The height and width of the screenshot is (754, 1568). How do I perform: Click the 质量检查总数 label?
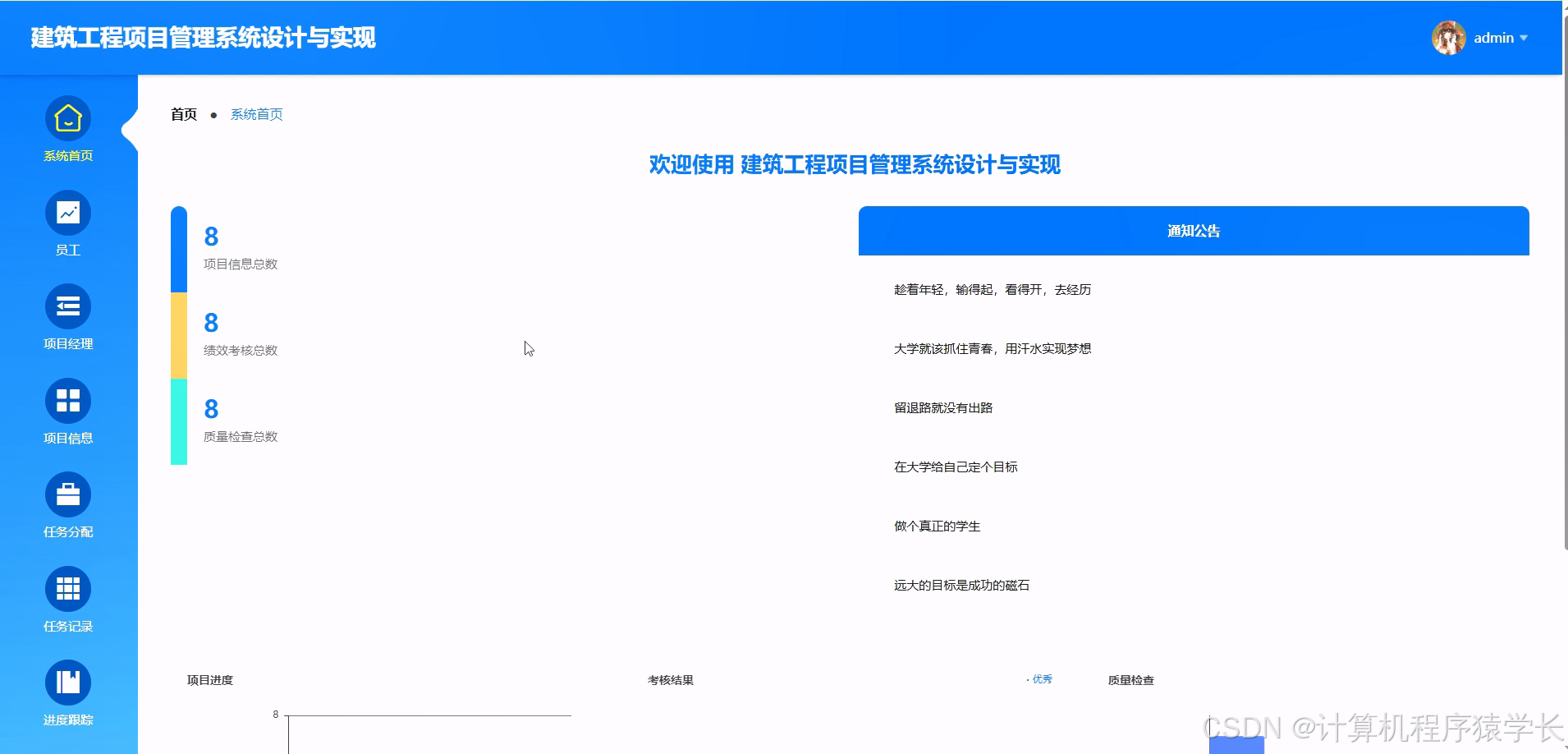241,437
